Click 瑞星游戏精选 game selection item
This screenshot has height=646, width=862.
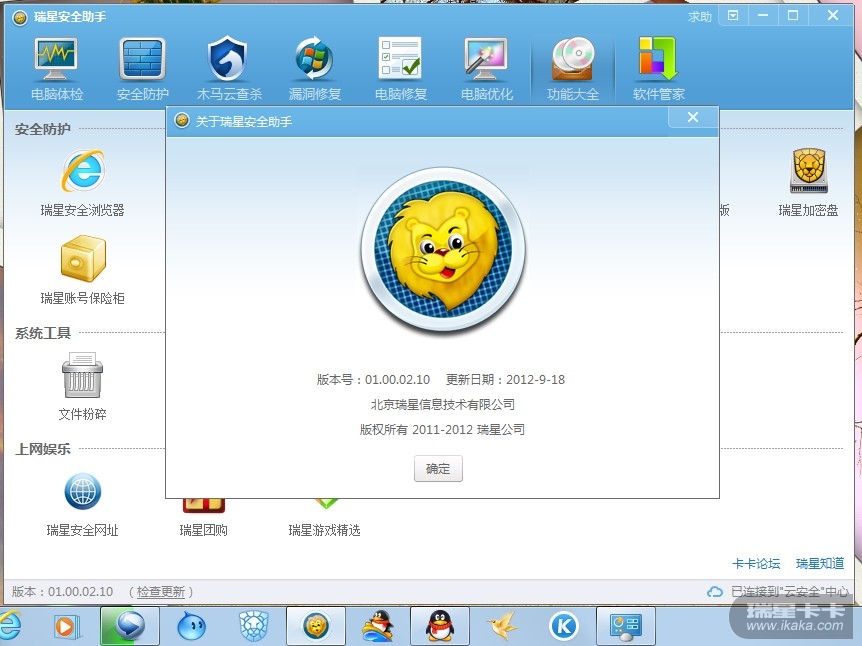point(324,519)
